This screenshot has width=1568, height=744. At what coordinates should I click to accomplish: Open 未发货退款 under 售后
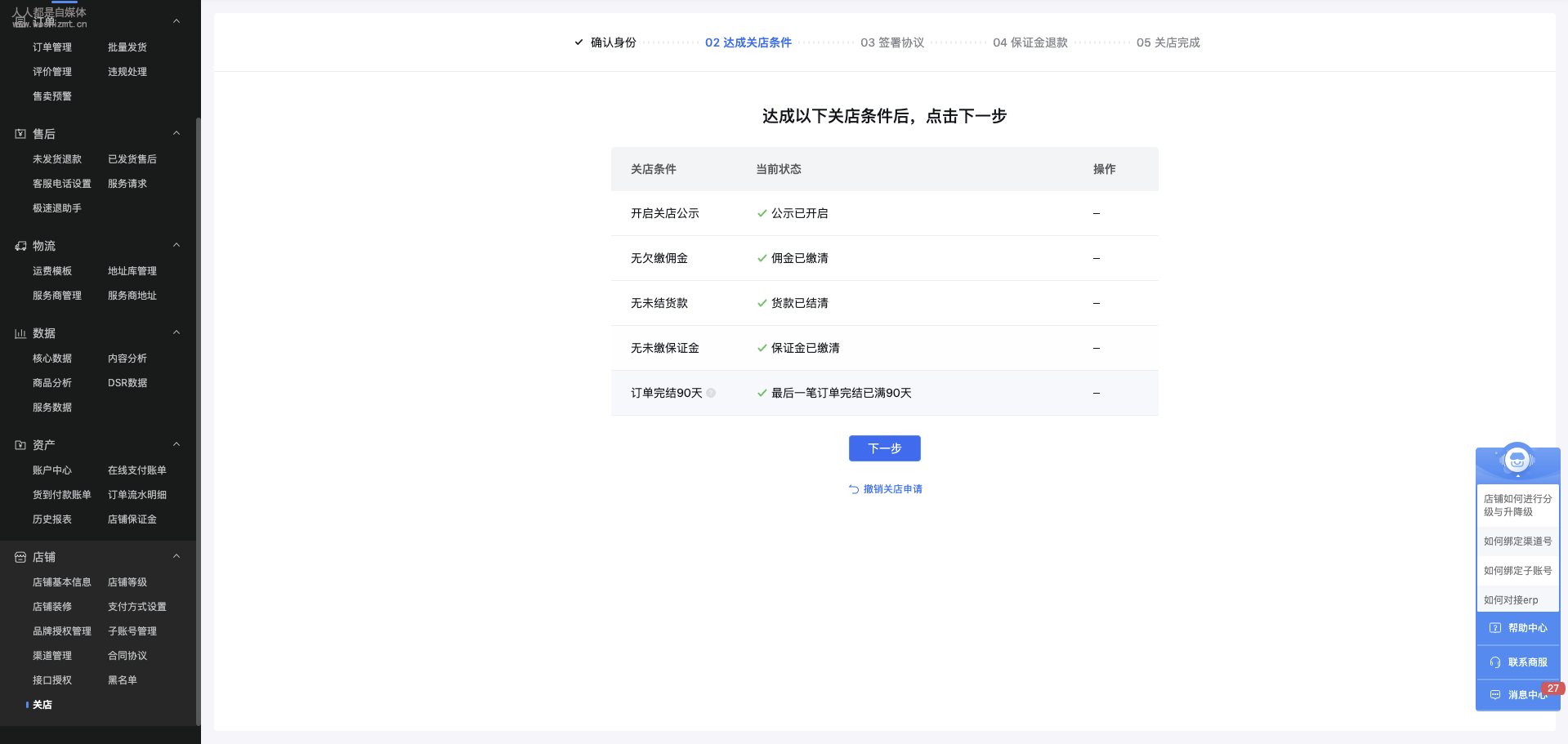(x=57, y=159)
